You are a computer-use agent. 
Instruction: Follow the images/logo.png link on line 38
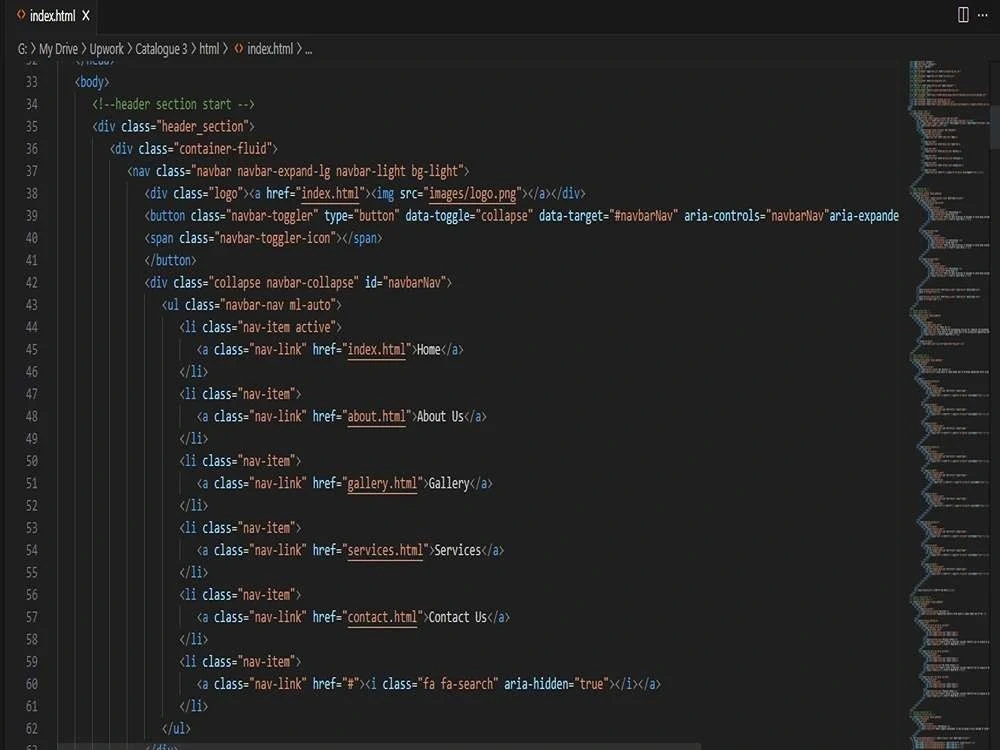click(x=472, y=193)
